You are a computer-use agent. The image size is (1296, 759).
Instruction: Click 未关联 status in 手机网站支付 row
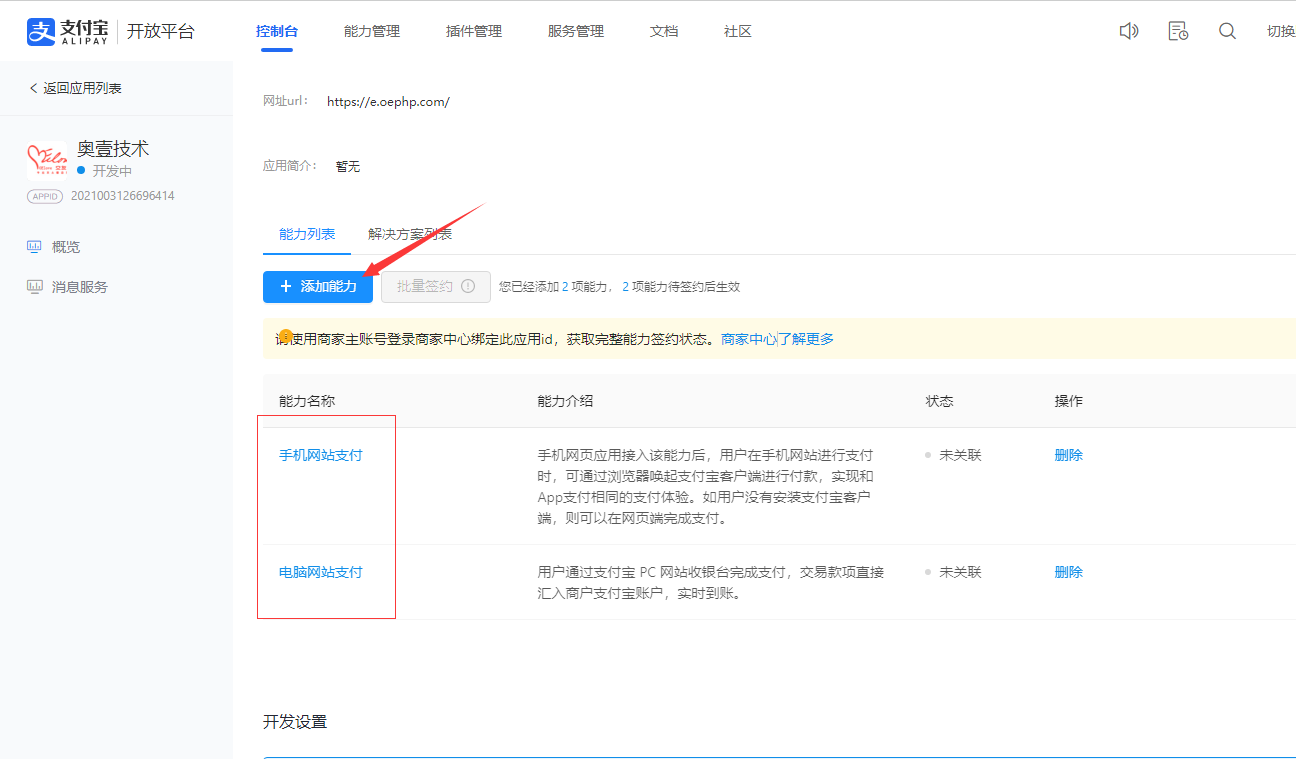[960, 455]
